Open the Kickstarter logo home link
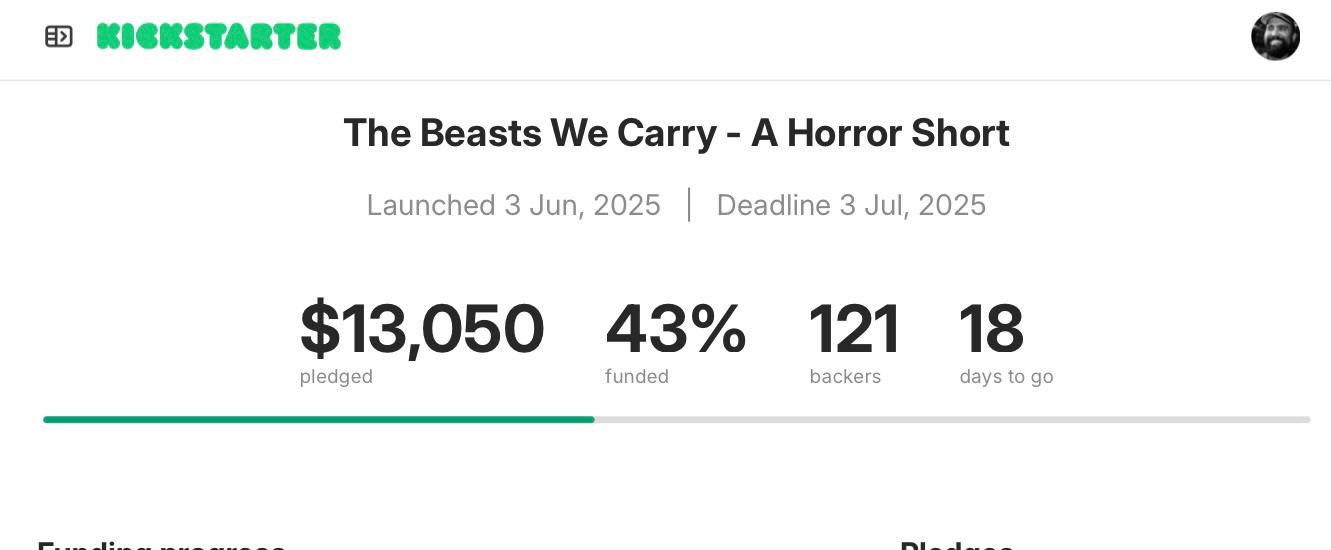 coord(219,37)
